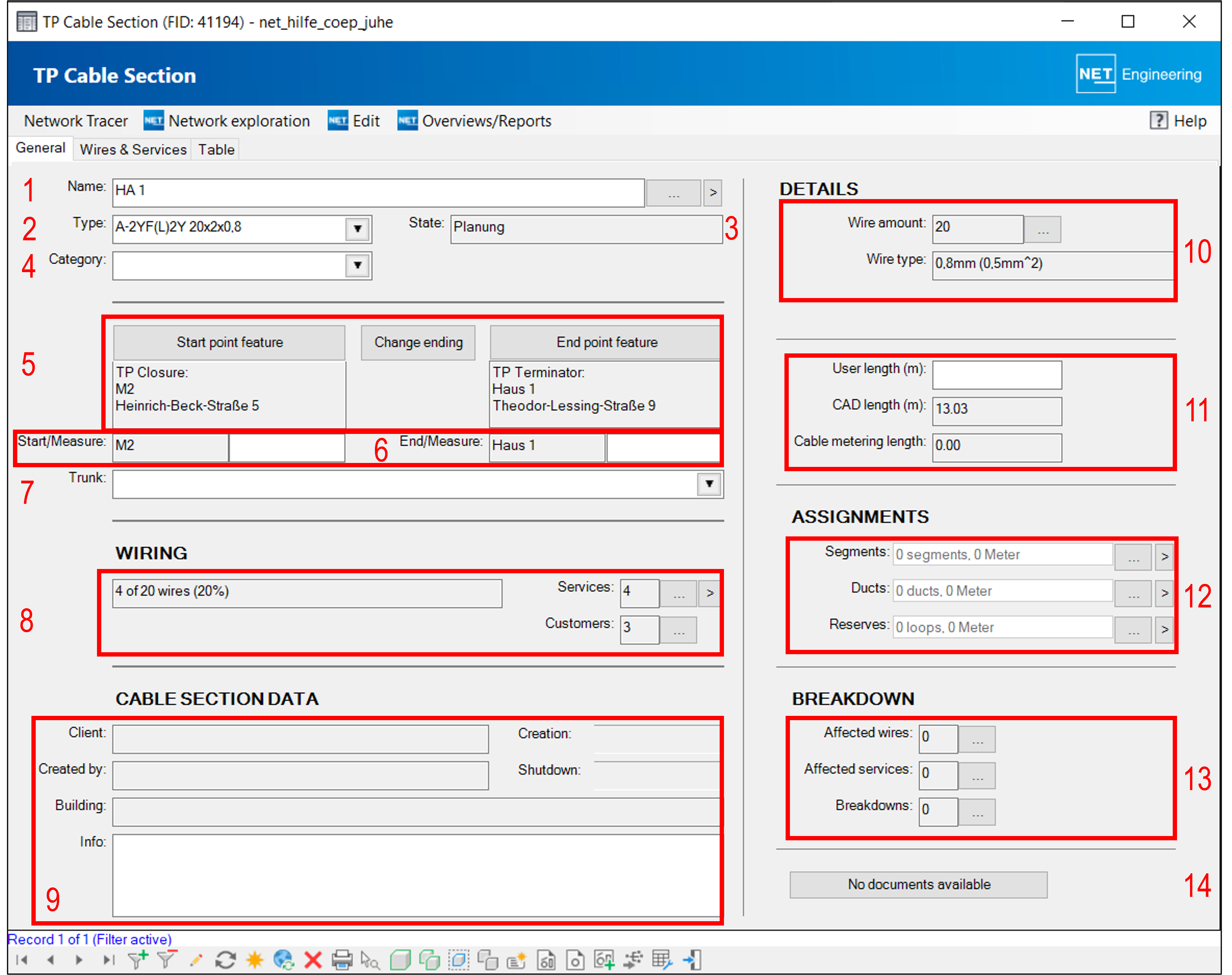Click the orange star new-record icon

coord(254,960)
